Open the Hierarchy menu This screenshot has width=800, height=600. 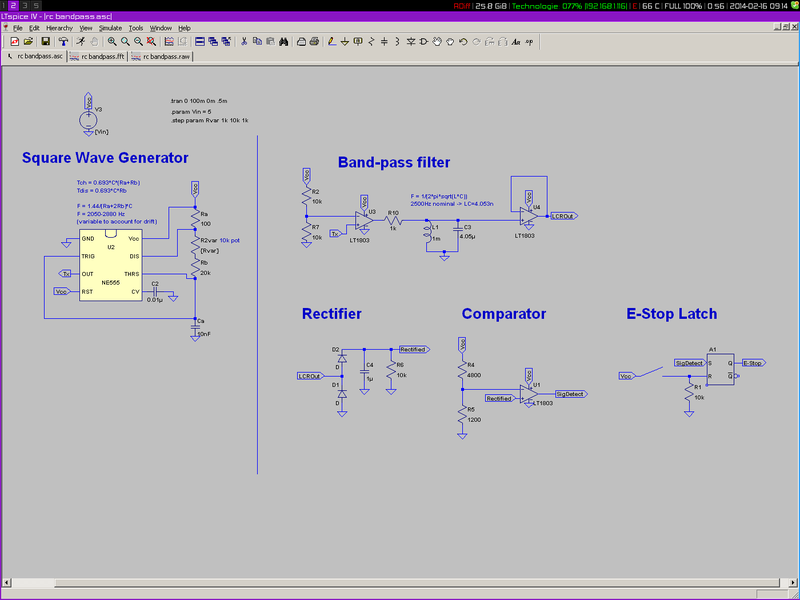[x=59, y=28]
